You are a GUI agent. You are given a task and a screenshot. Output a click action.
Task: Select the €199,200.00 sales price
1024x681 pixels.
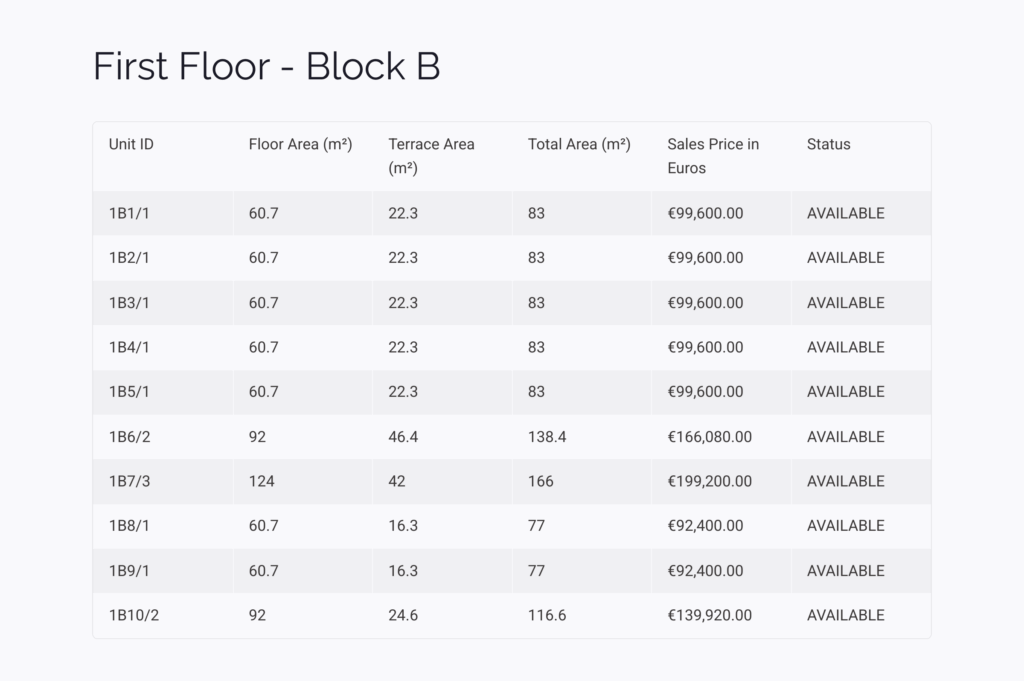click(709, 481)
